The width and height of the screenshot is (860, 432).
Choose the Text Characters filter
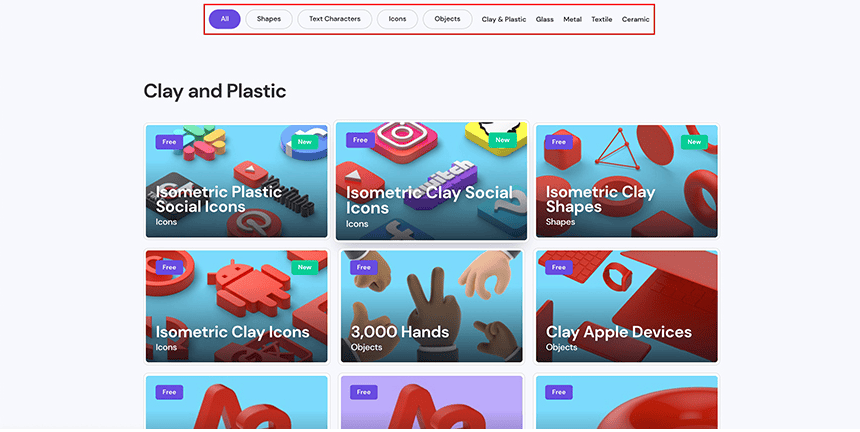point(335,19)
